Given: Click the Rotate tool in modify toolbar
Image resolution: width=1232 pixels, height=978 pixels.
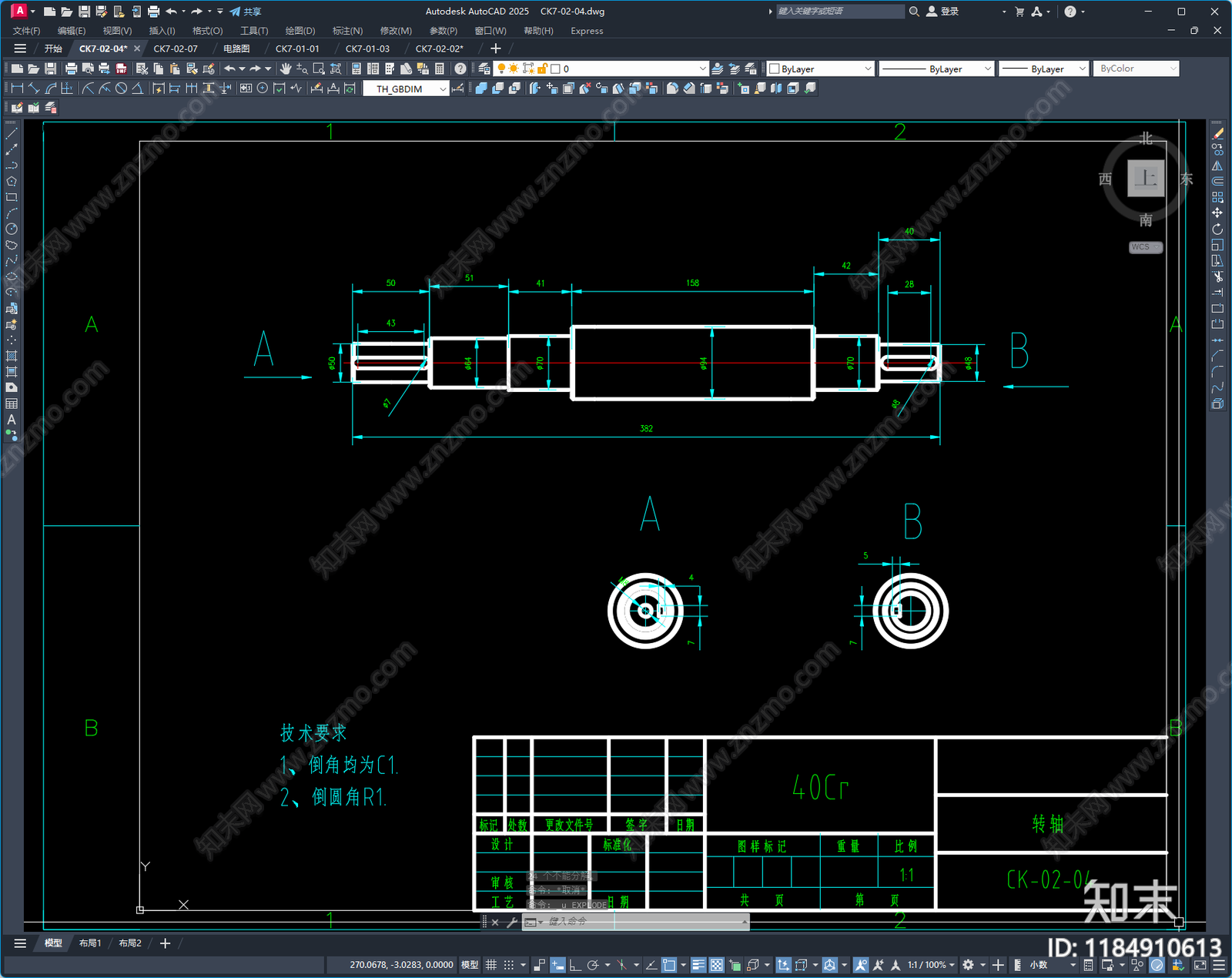Looking at the screenshot, I should [1217, 229].
